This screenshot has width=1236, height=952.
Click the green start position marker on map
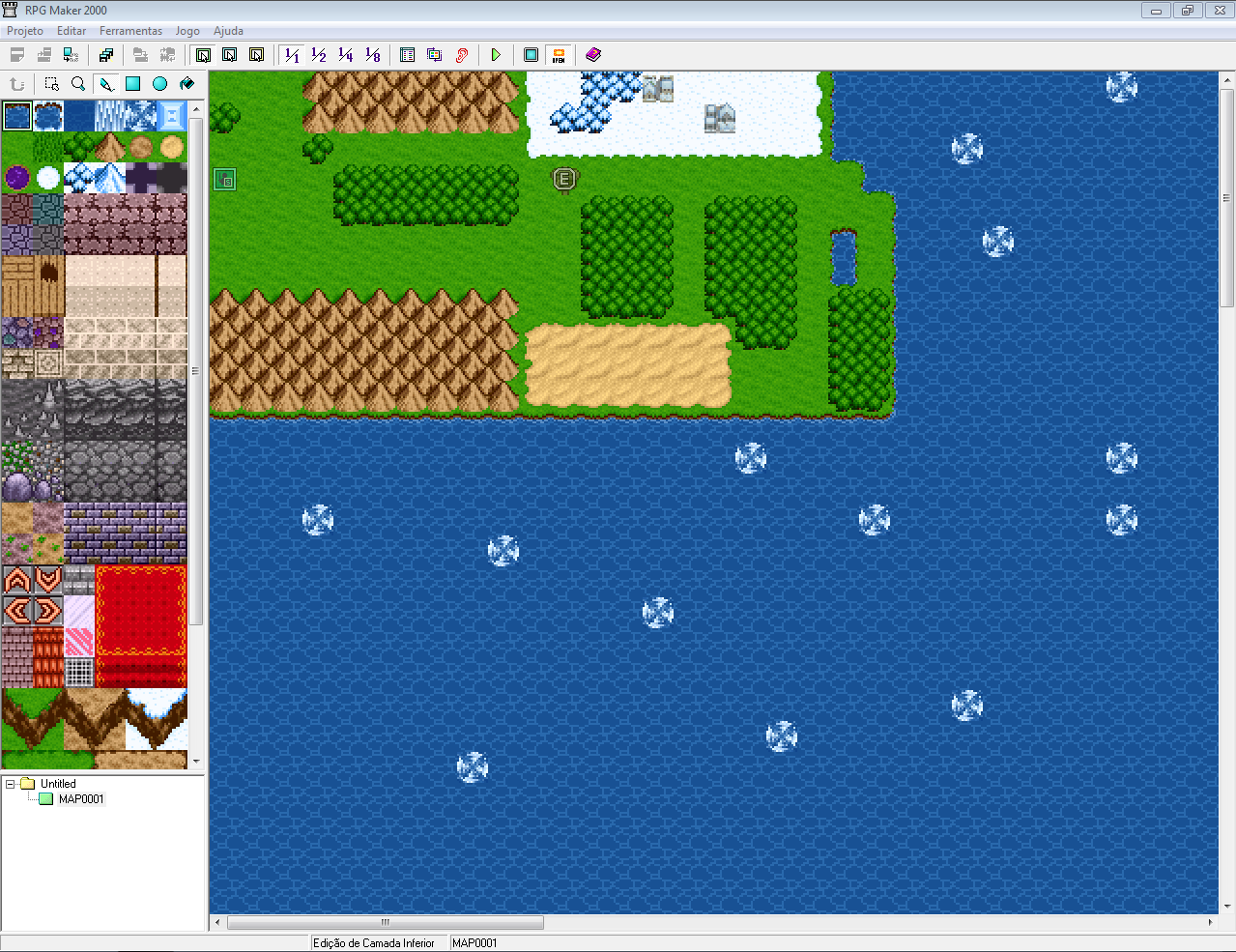click(224, 179)
